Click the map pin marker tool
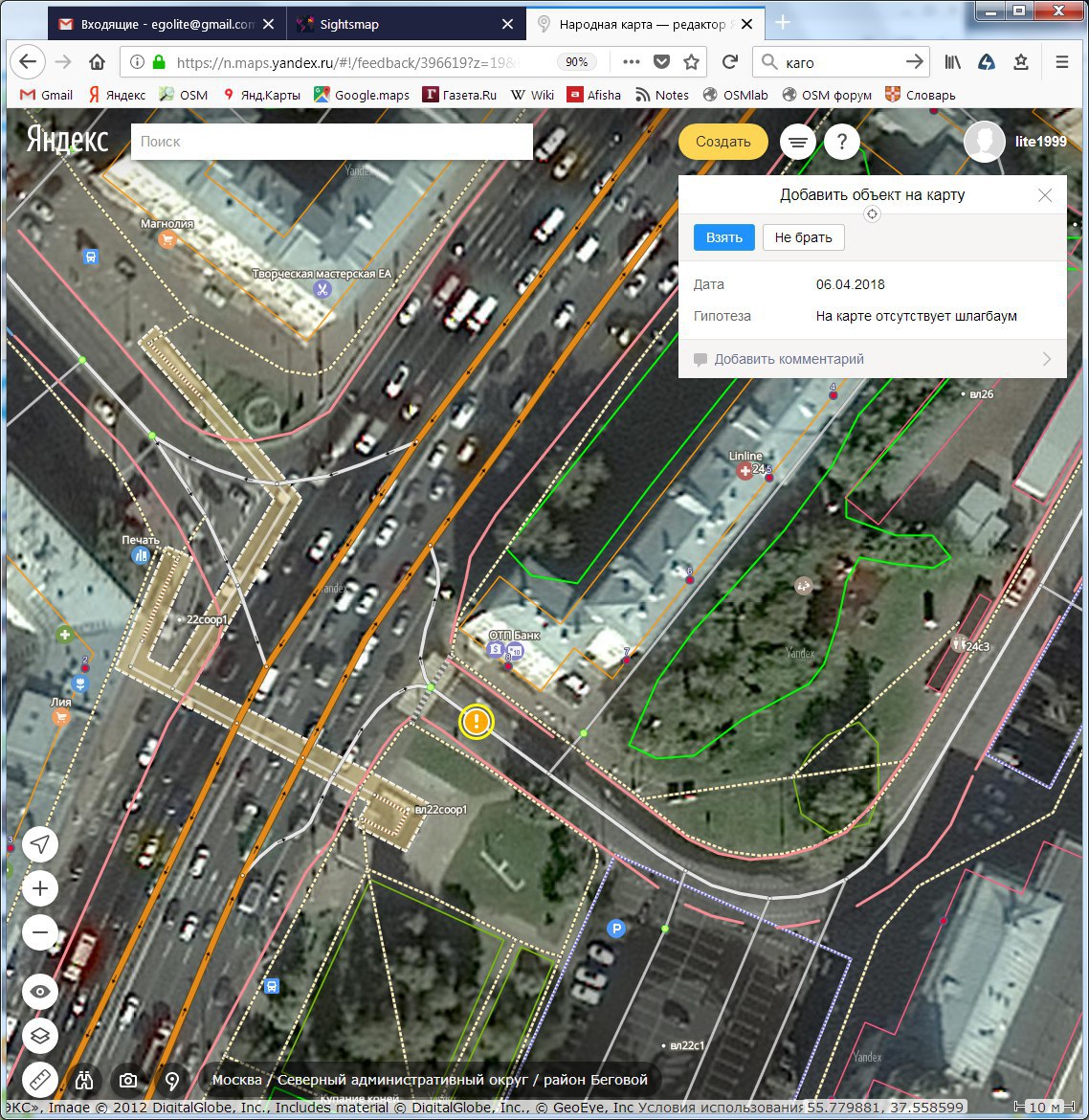 pos(172,1080)
